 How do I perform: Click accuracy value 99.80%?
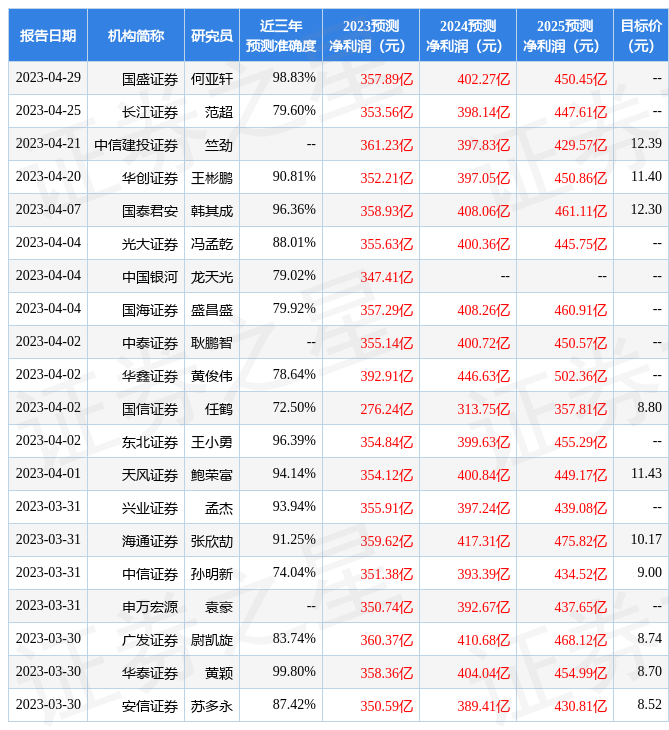click(294, 671)
